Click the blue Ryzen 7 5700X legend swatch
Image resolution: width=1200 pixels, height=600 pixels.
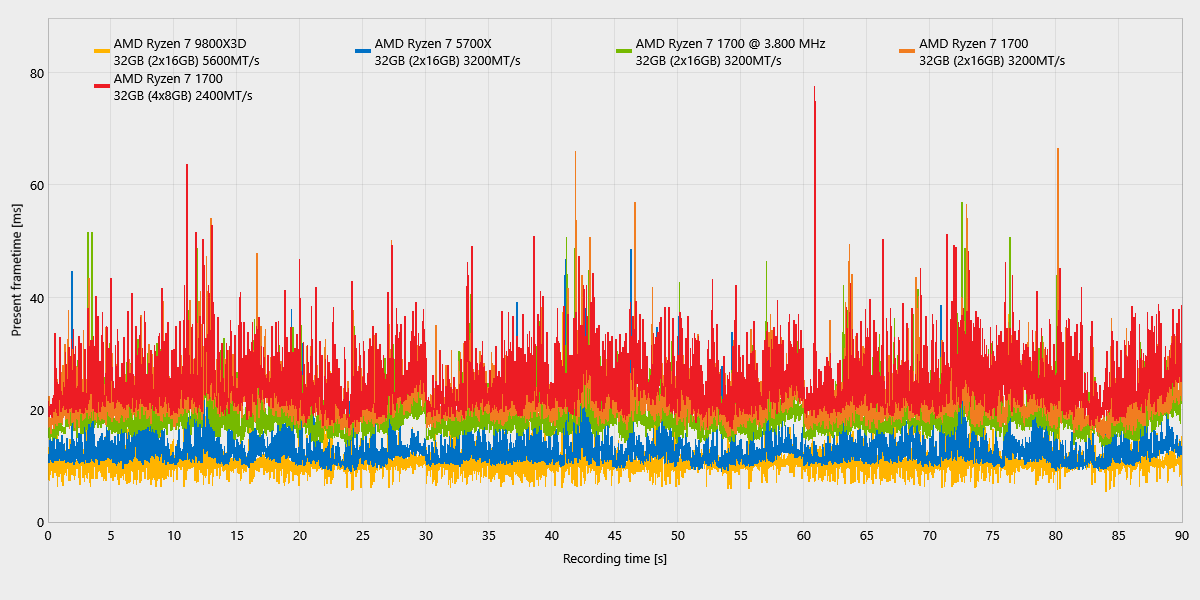(x=363, y=51)
